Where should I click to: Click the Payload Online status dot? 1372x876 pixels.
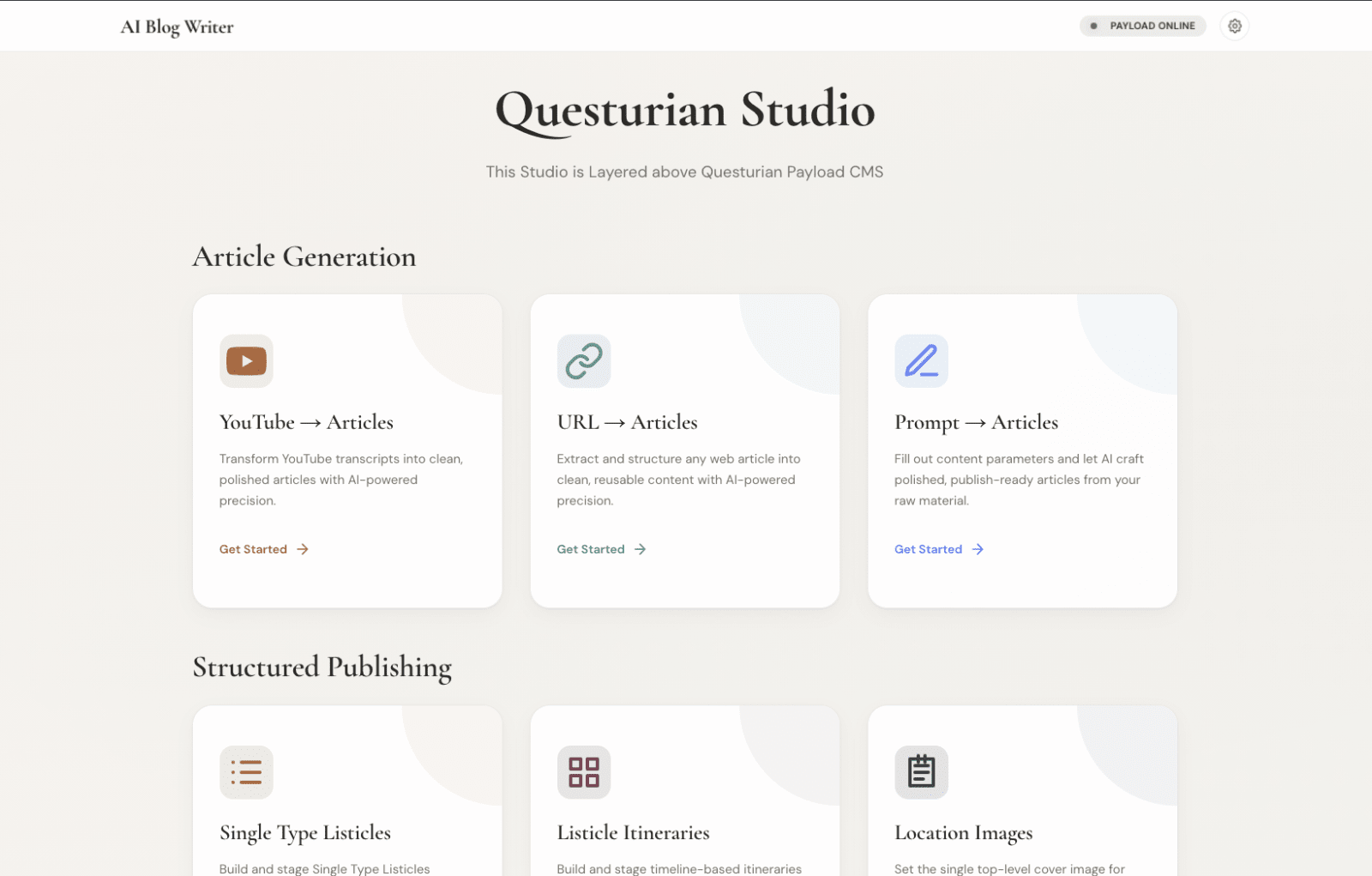1093,26
